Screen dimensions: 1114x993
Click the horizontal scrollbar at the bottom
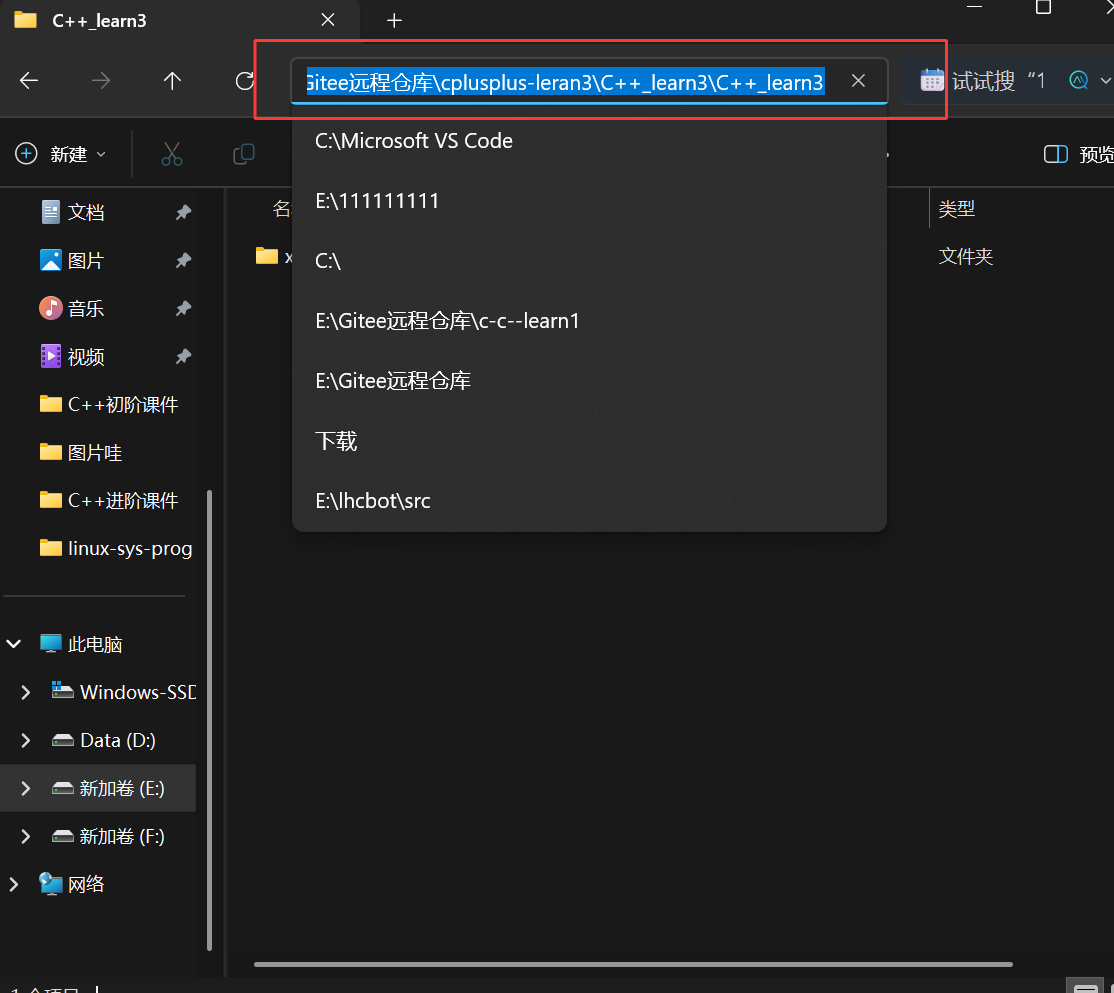tap(633, 964)
